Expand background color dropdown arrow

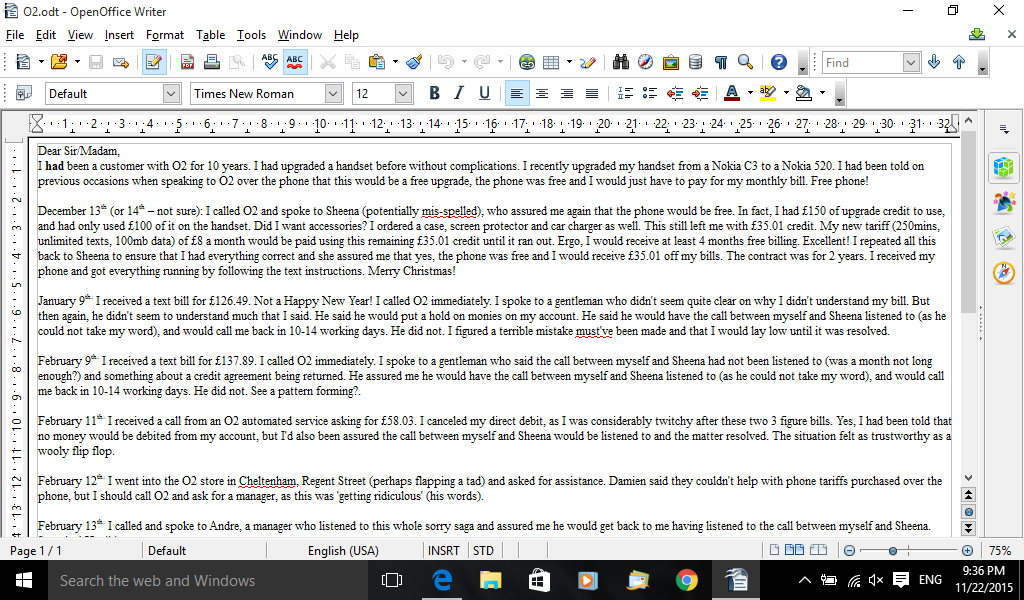[822, 93]
